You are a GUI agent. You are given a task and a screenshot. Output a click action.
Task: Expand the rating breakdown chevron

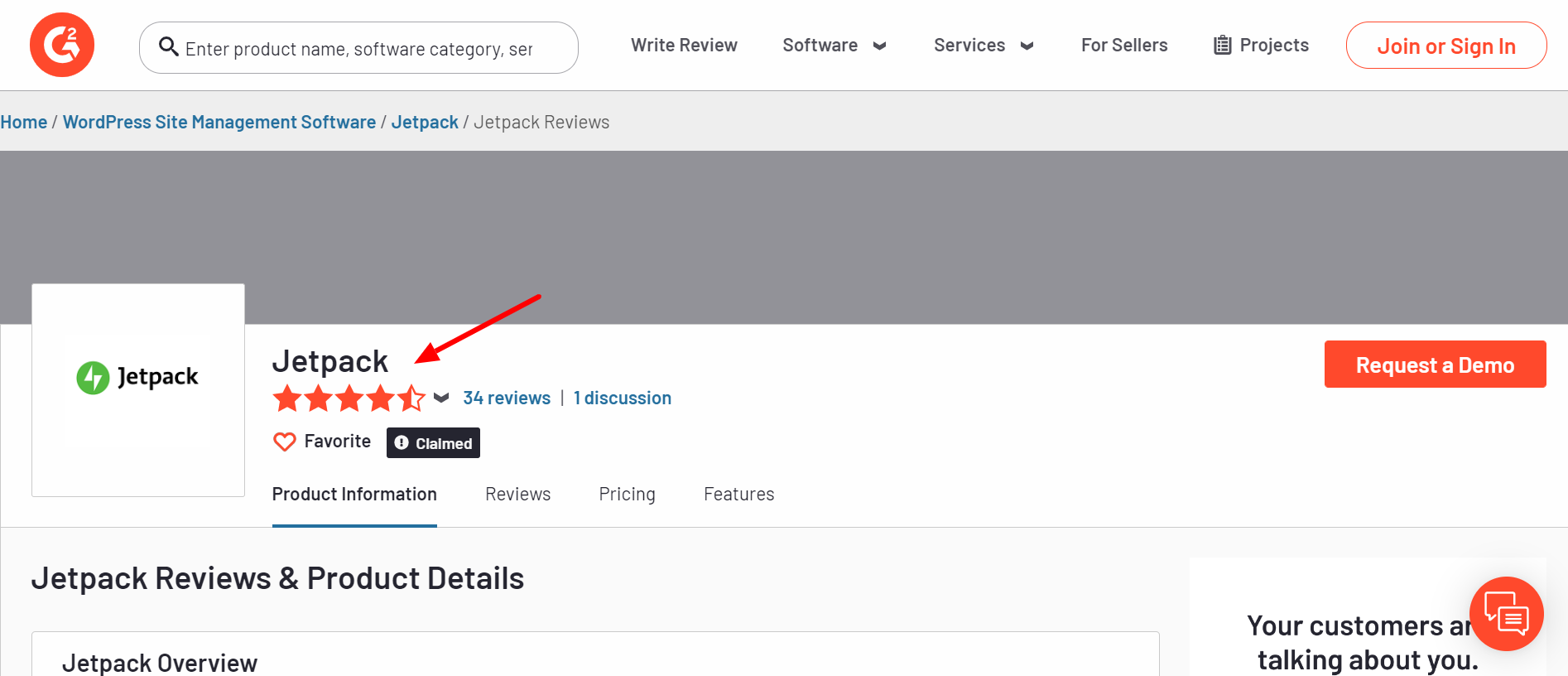pyautogui.click(x=441, y=398)
